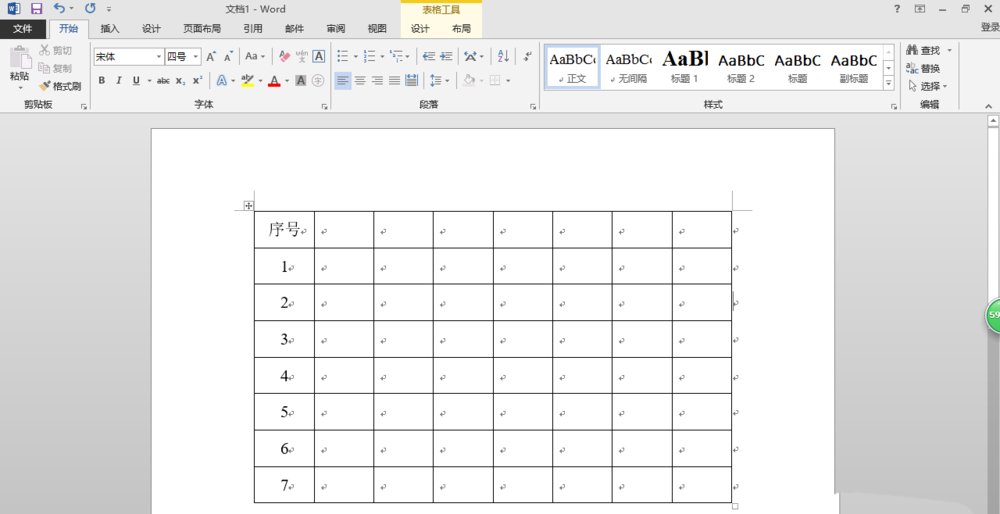
Task: Toggle Bold formatting
Action: [102, 81]
